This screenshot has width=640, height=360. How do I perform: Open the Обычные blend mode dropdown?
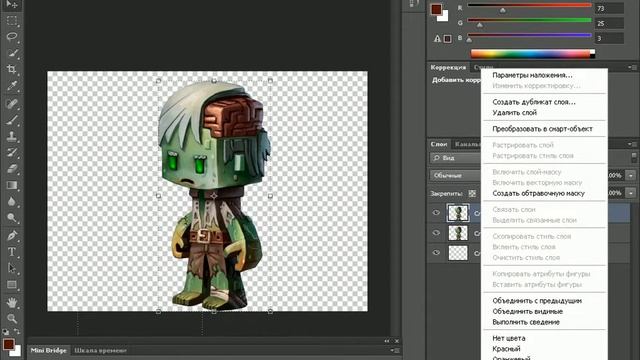tap(455, 176)
